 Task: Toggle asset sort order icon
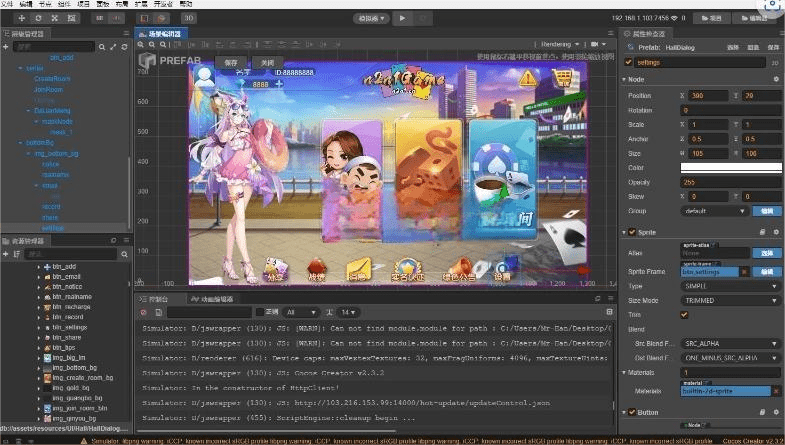click(17, 254)
